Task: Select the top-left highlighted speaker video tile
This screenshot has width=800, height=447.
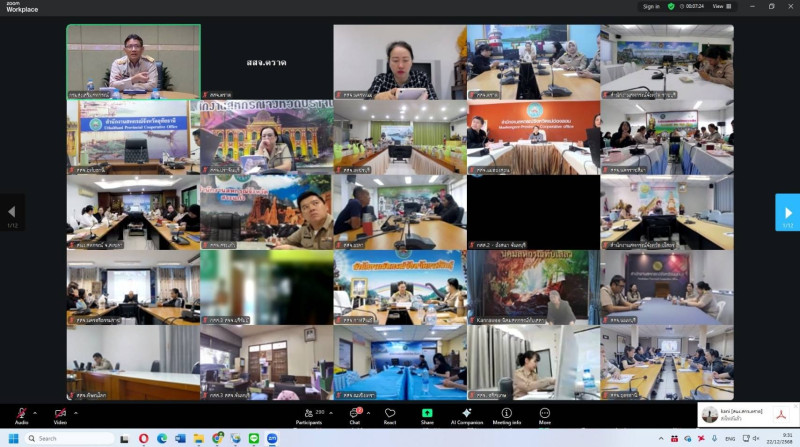Action: click(x=133, y=62)
